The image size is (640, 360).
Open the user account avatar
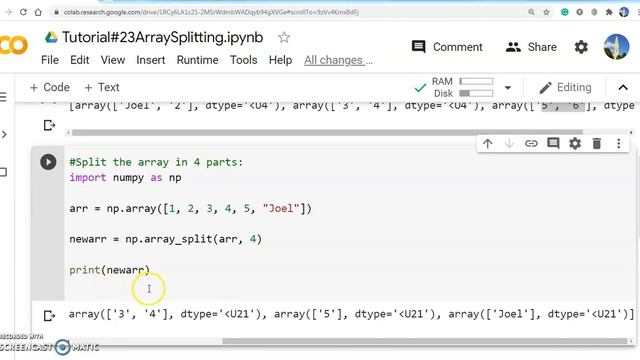tap(616, 47)
